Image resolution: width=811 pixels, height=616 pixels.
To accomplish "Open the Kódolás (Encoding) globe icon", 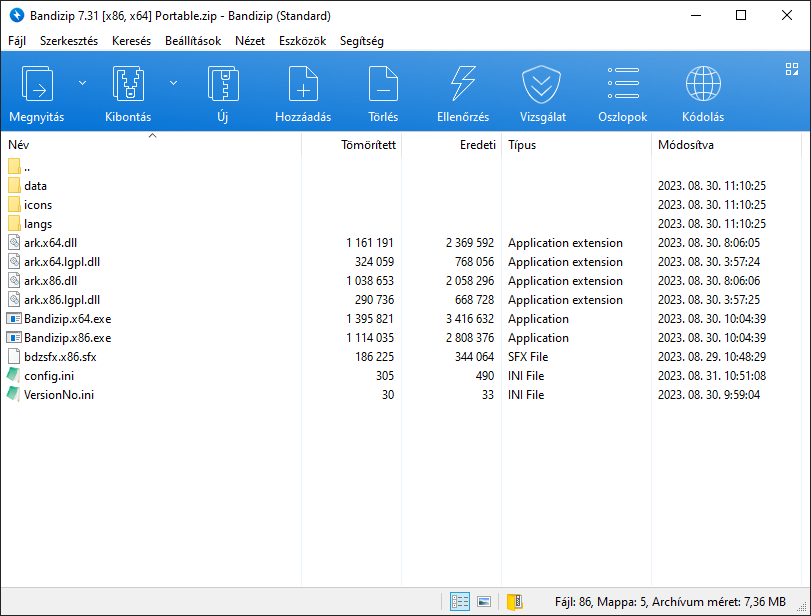I will tap(703, 85).
